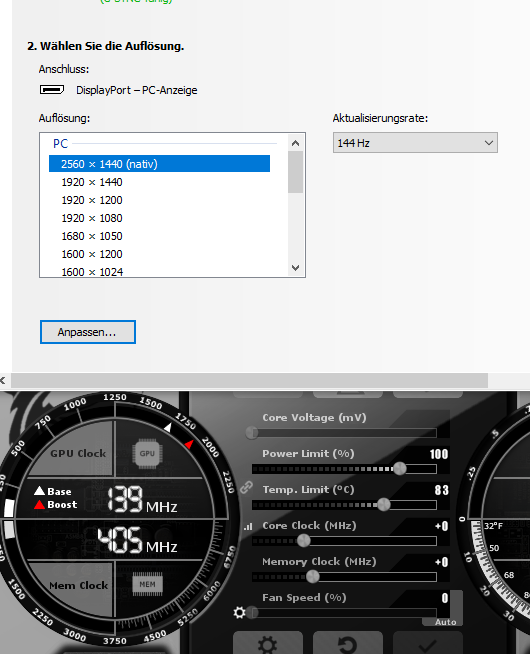Screen dimensions: 530x654
Task: Click the PC group header in the resolution list
Action: [x=60, y=143]
